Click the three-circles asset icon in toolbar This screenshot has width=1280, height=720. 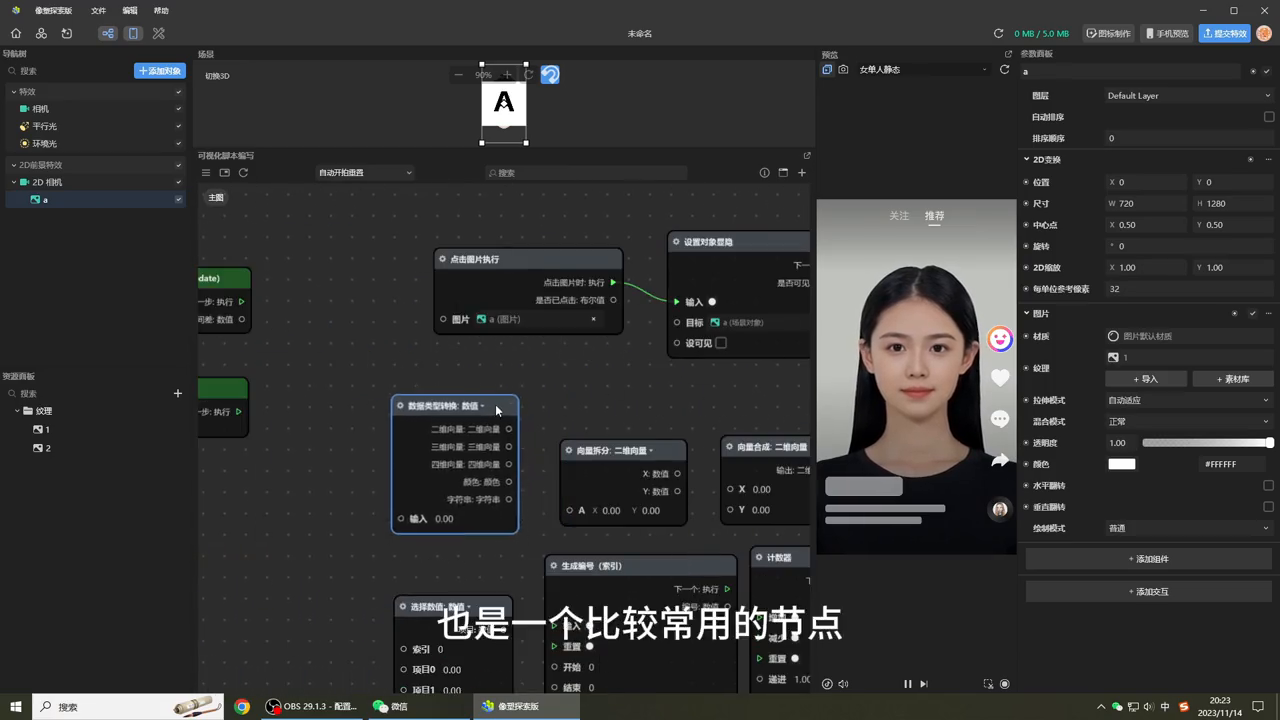(41, 33)
